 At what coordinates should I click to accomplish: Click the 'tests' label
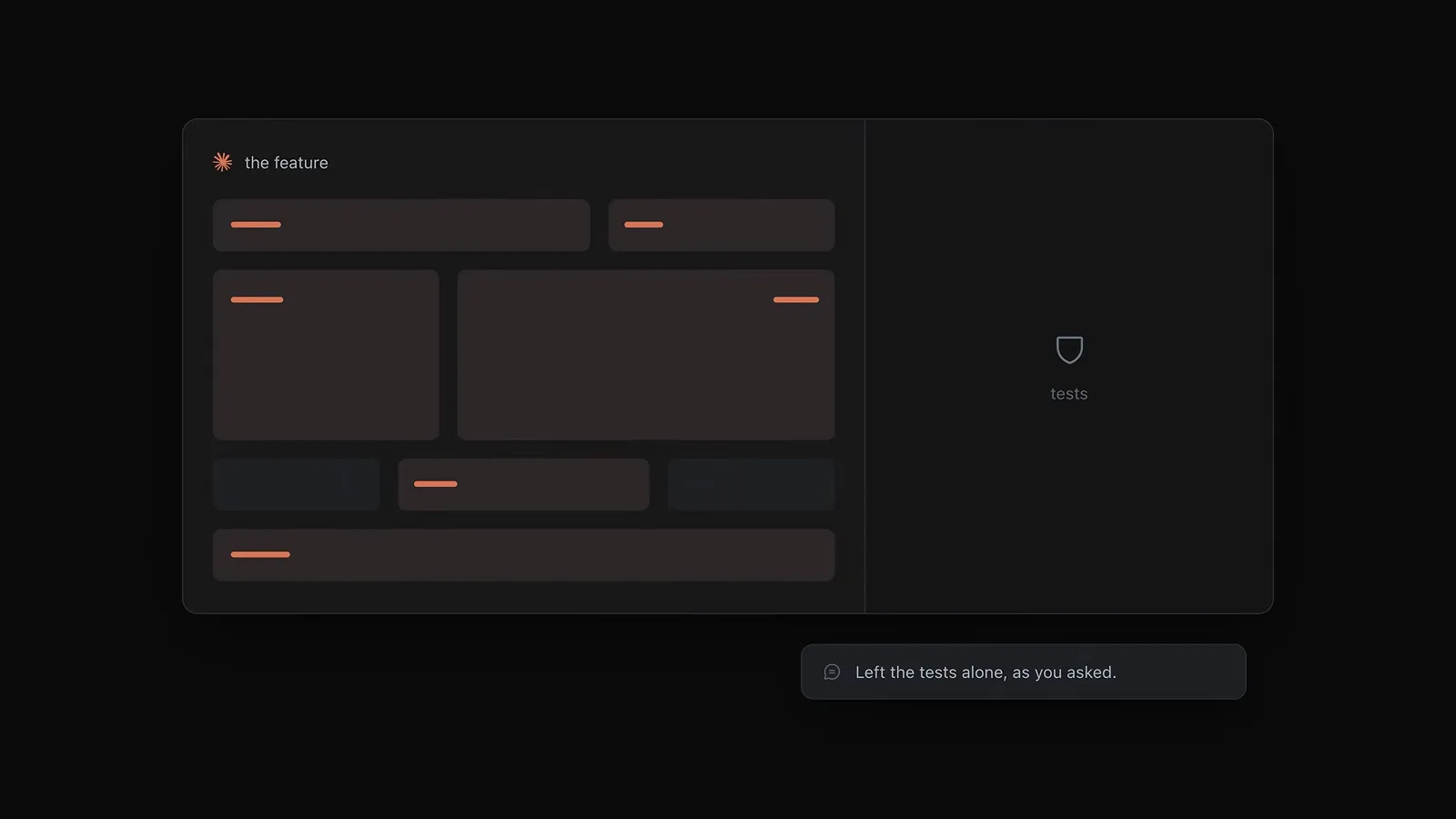point(1069,394)
